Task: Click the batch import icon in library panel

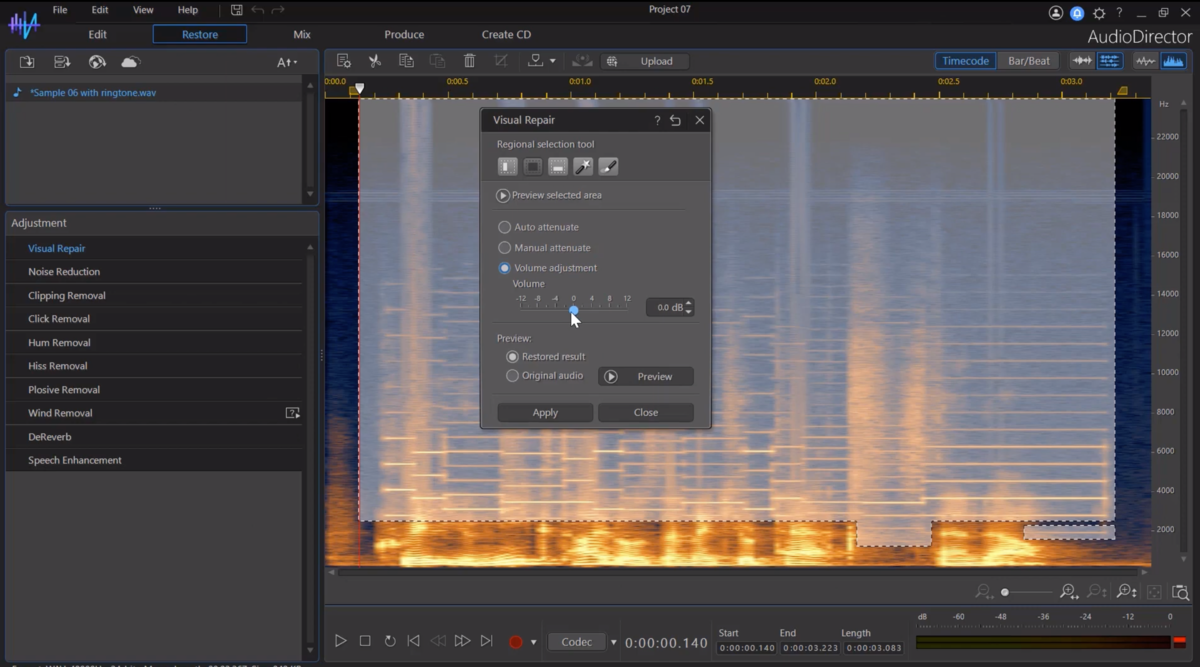Action: [x=62, y=62]
